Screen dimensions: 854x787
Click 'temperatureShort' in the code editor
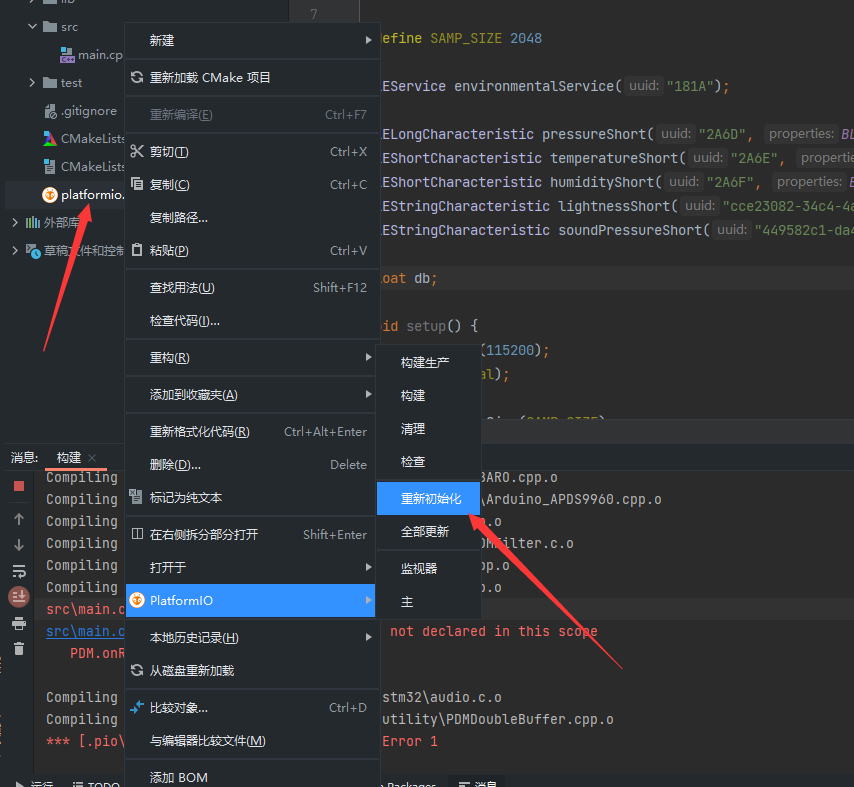pyautogui.click(x=614, y=158)
